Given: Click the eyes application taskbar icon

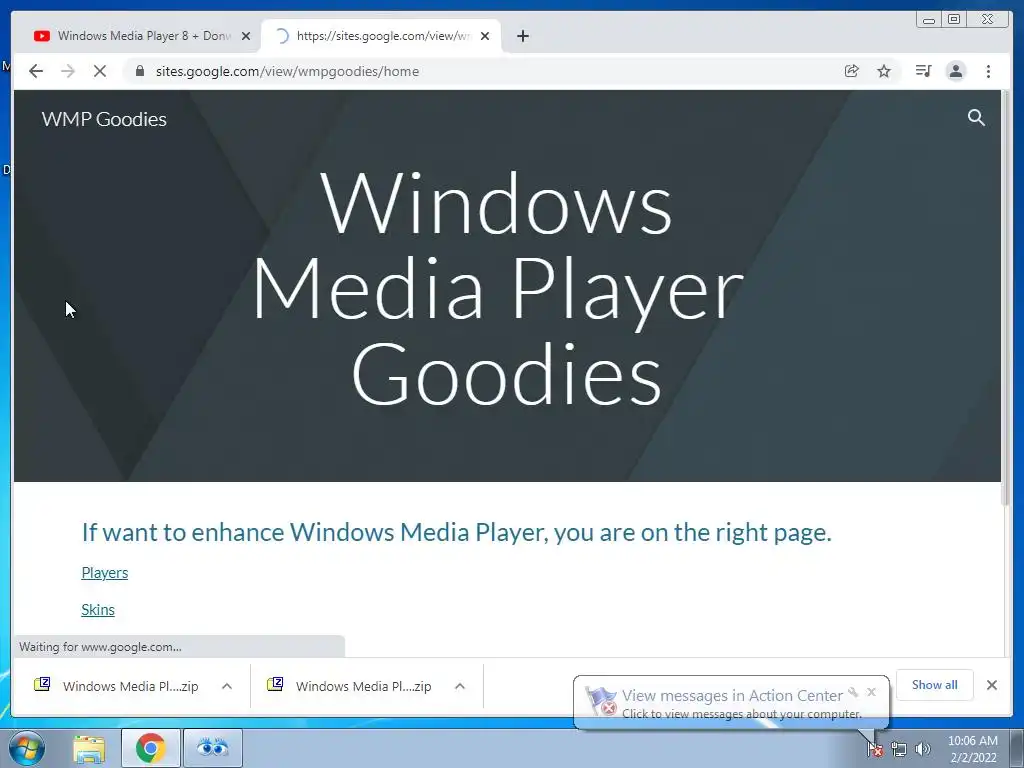Looking at the screenshot, I should click(213, 748).
